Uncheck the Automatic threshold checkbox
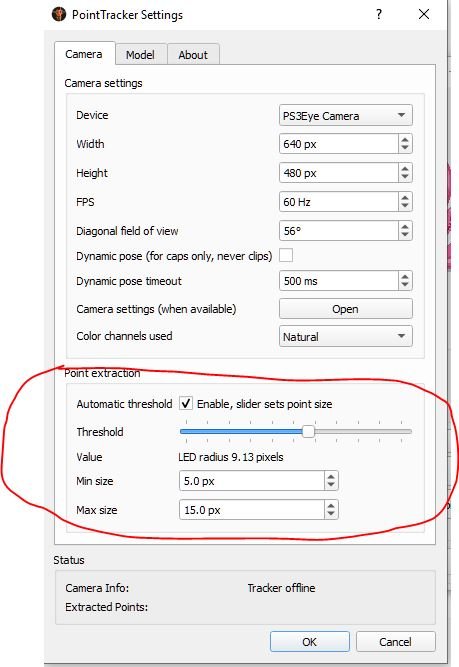 (186, 403)
